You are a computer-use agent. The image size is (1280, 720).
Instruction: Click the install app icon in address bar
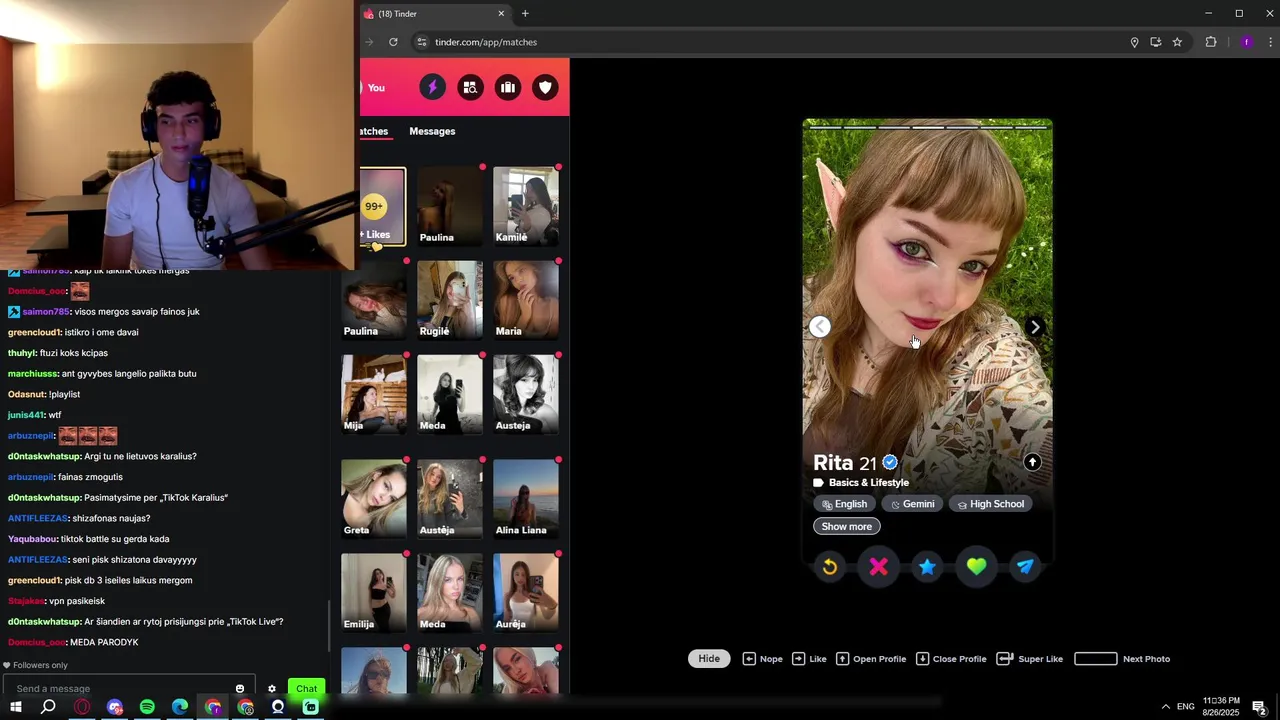(x=1155, y=42)
